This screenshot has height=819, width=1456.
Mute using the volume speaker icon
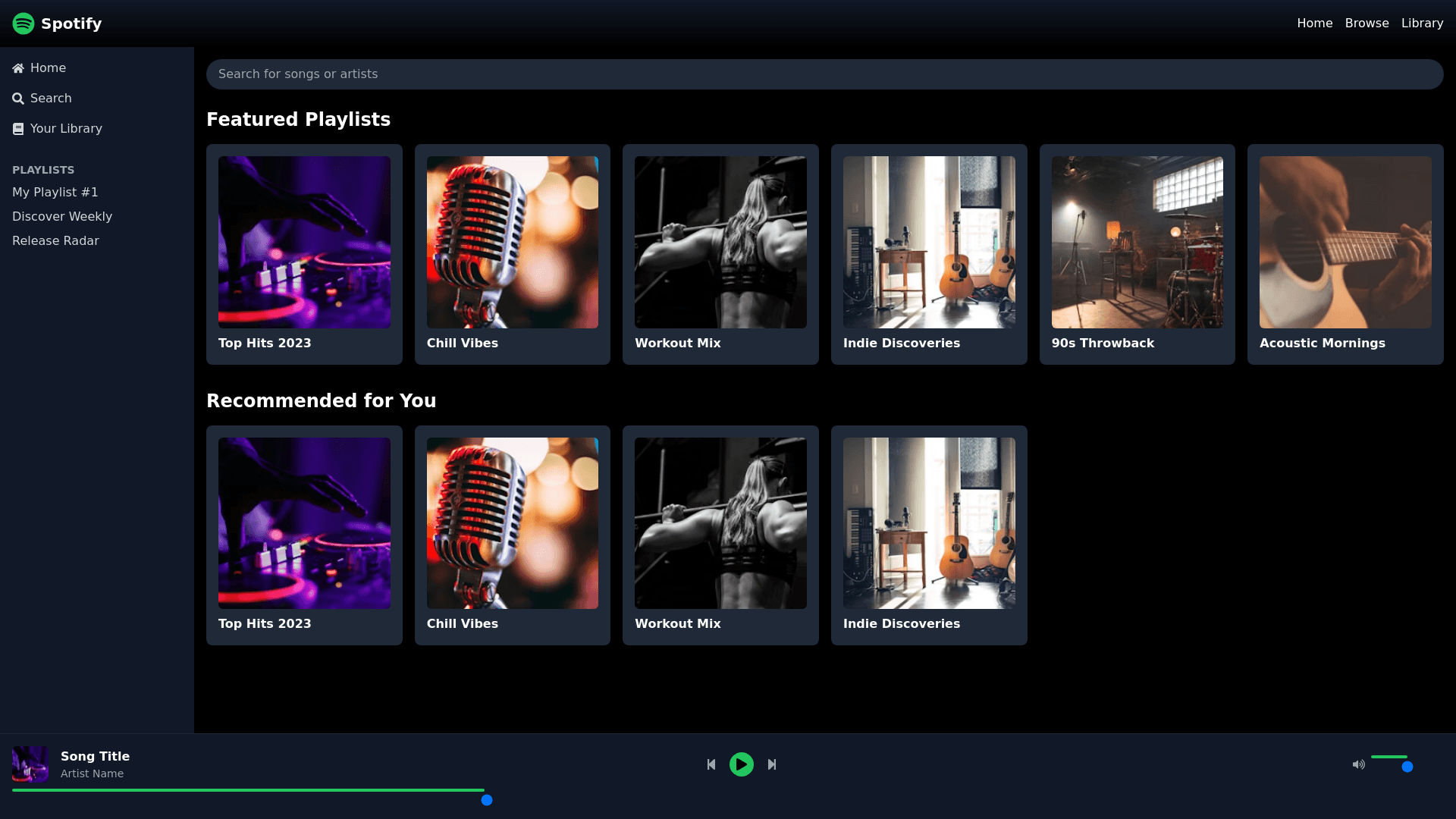point(1358,764)
